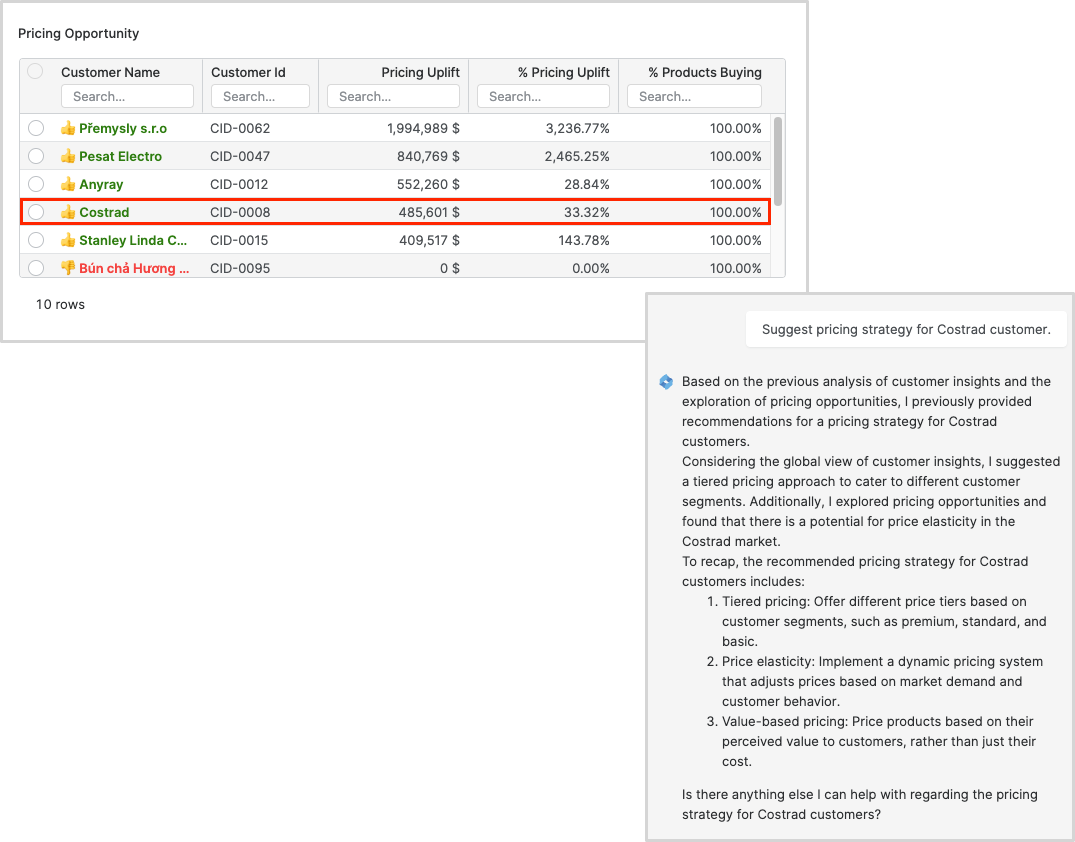Image resolution: width=1075 pixels, height=842 pixels.
Task: Sort by Pricing Uplift column header
Action: tap(420, 72)
